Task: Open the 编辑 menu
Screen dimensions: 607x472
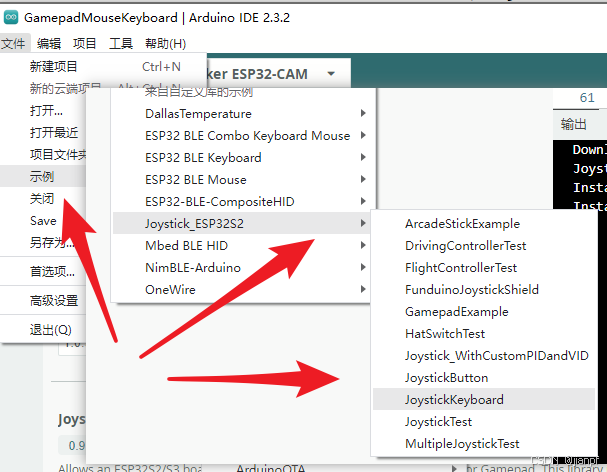Action: pos(49,43)
